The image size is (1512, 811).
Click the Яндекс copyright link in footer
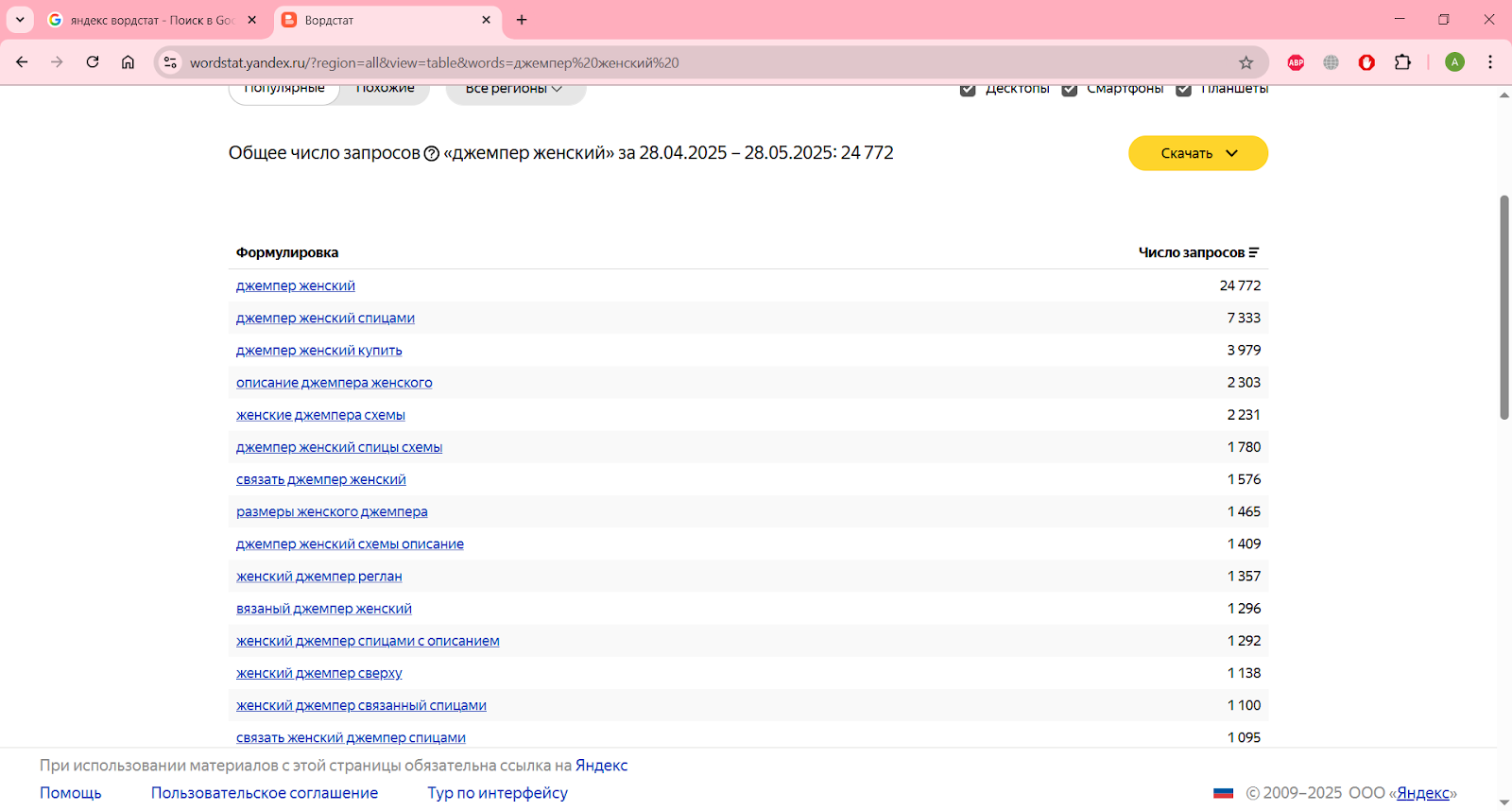1423,793
